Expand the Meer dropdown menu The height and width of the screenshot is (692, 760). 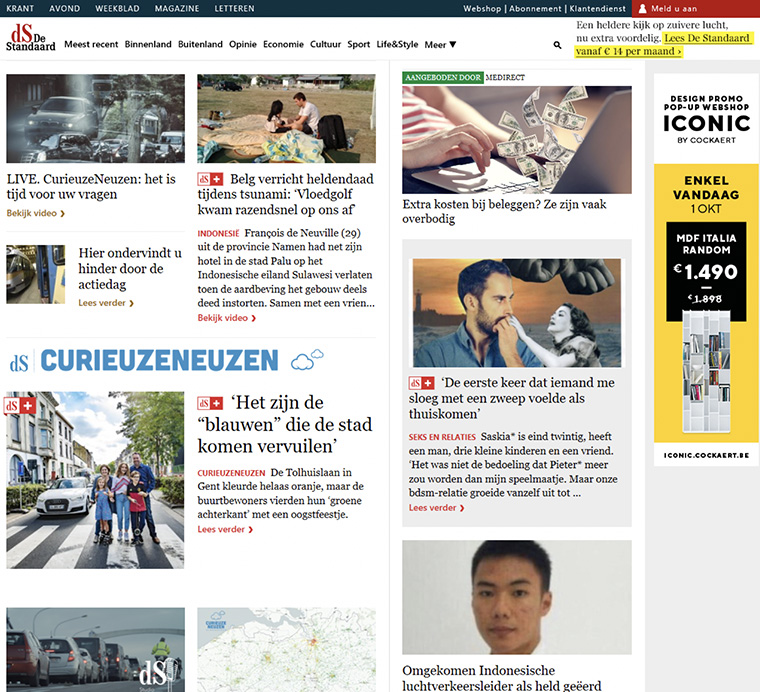click(x=440, y=45)
